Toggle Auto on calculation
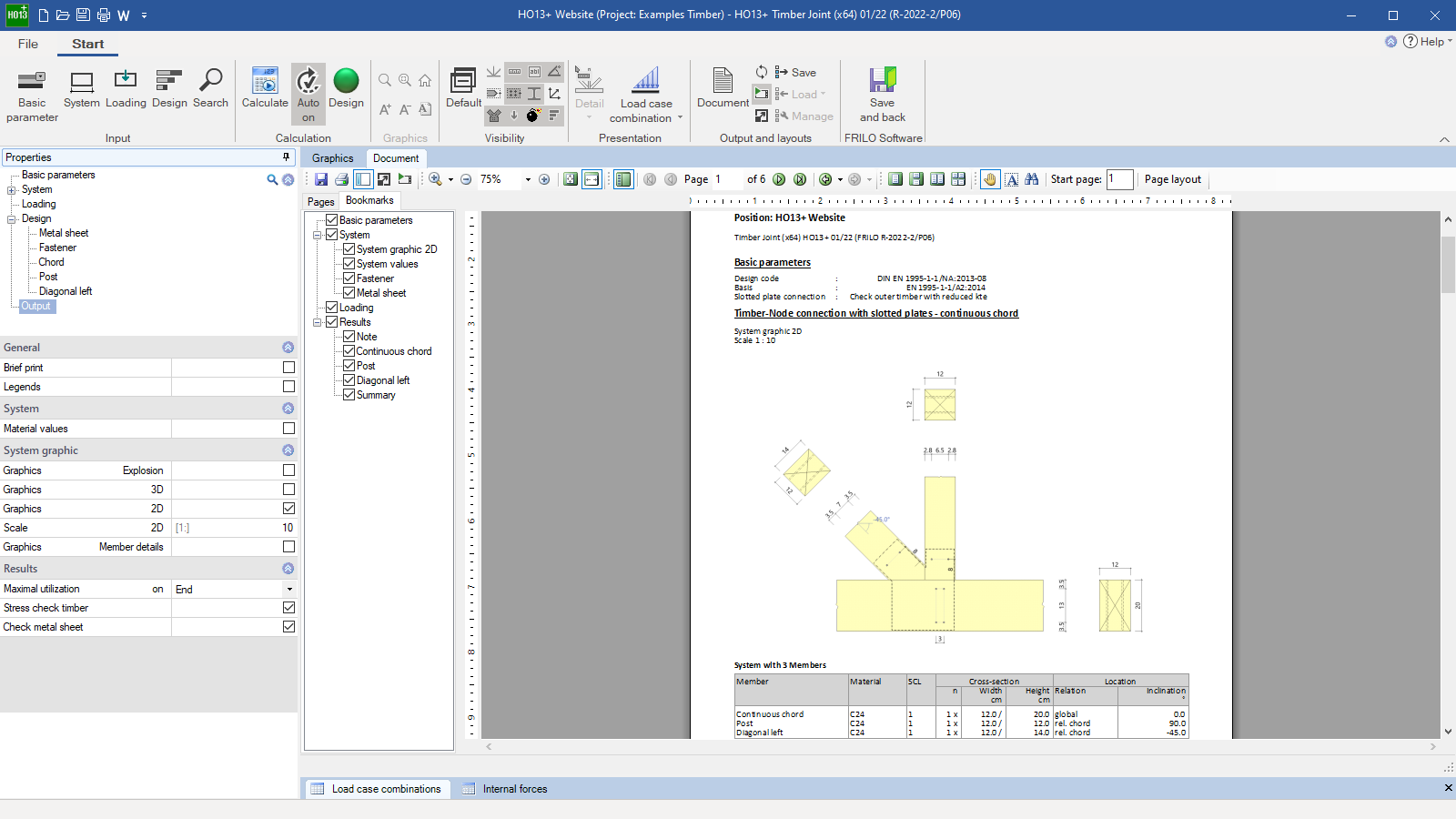 308,95
